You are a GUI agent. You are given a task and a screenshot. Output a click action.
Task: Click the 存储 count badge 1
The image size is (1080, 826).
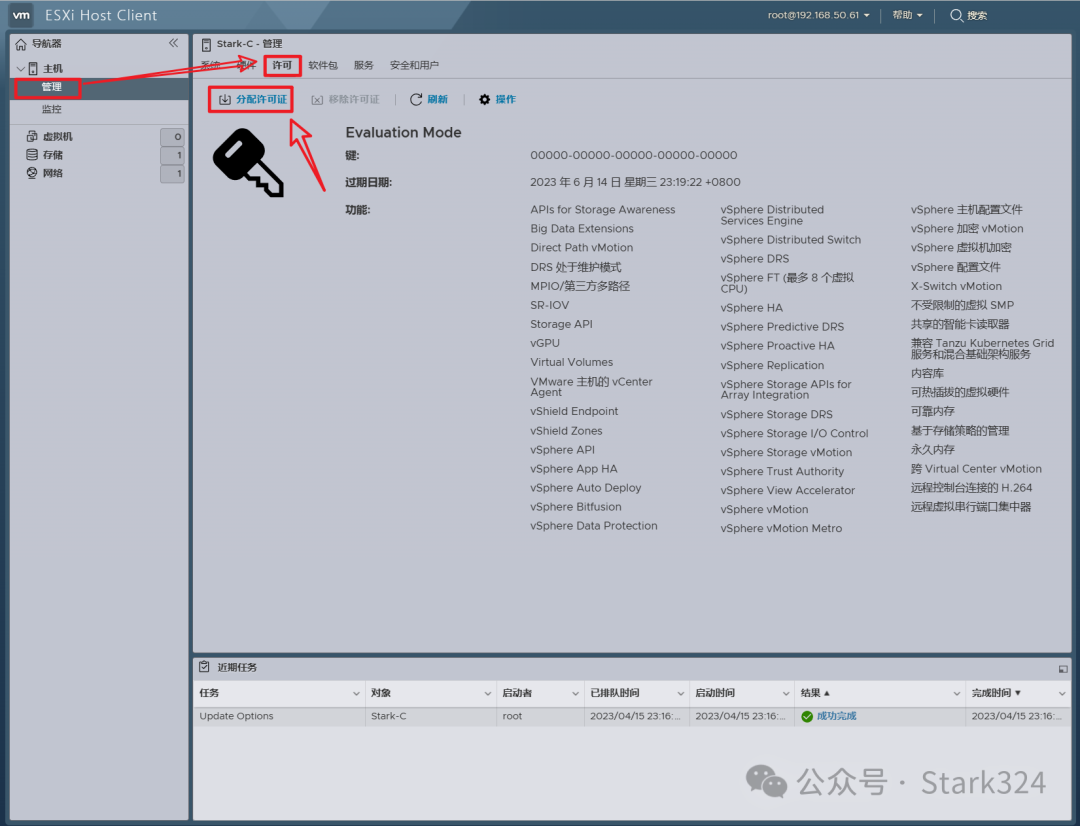click(172, 155)
